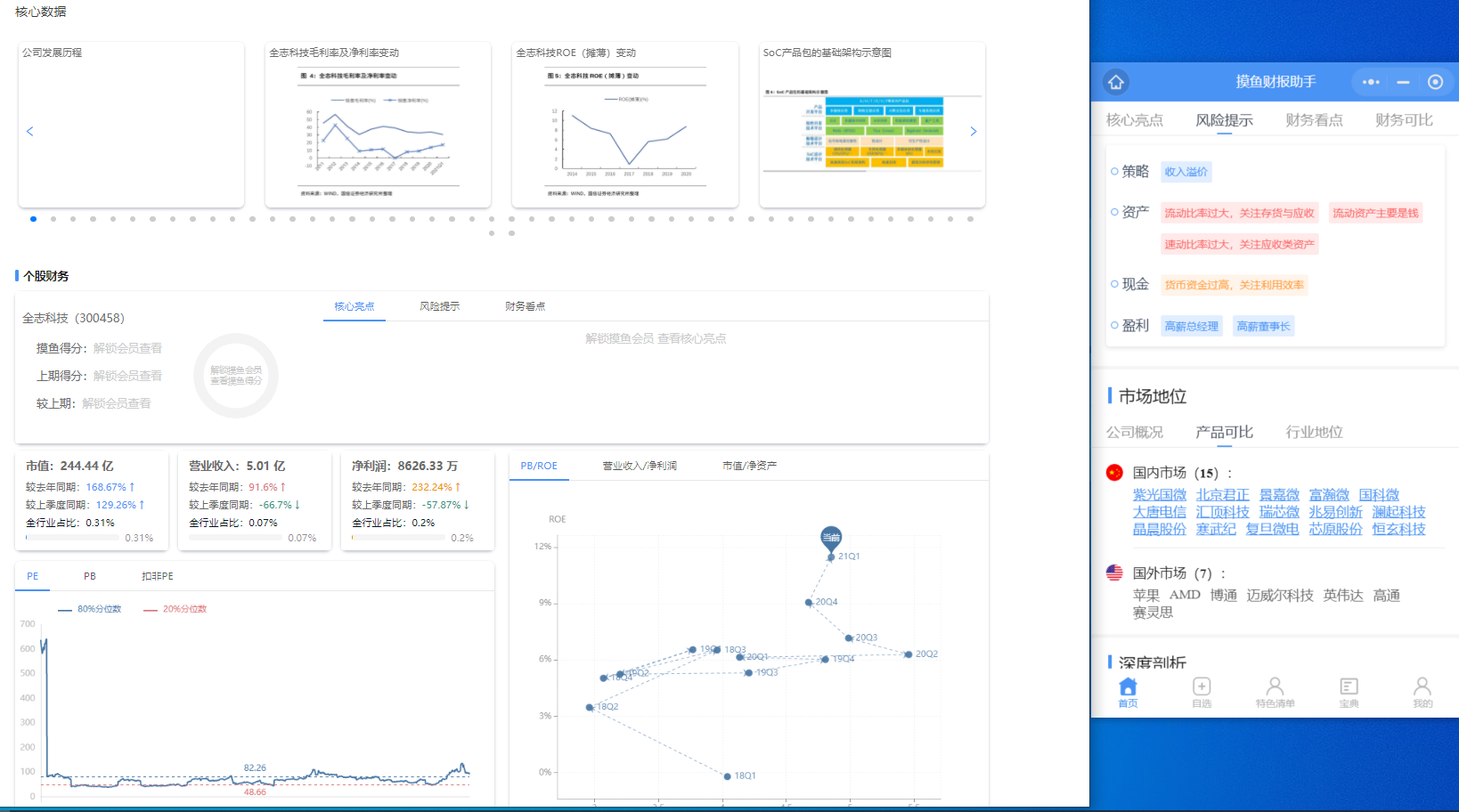Open 财务看点 tab in 个股财务 section
This screenshot has height=812, width=1459.
[x=526, y=306]
